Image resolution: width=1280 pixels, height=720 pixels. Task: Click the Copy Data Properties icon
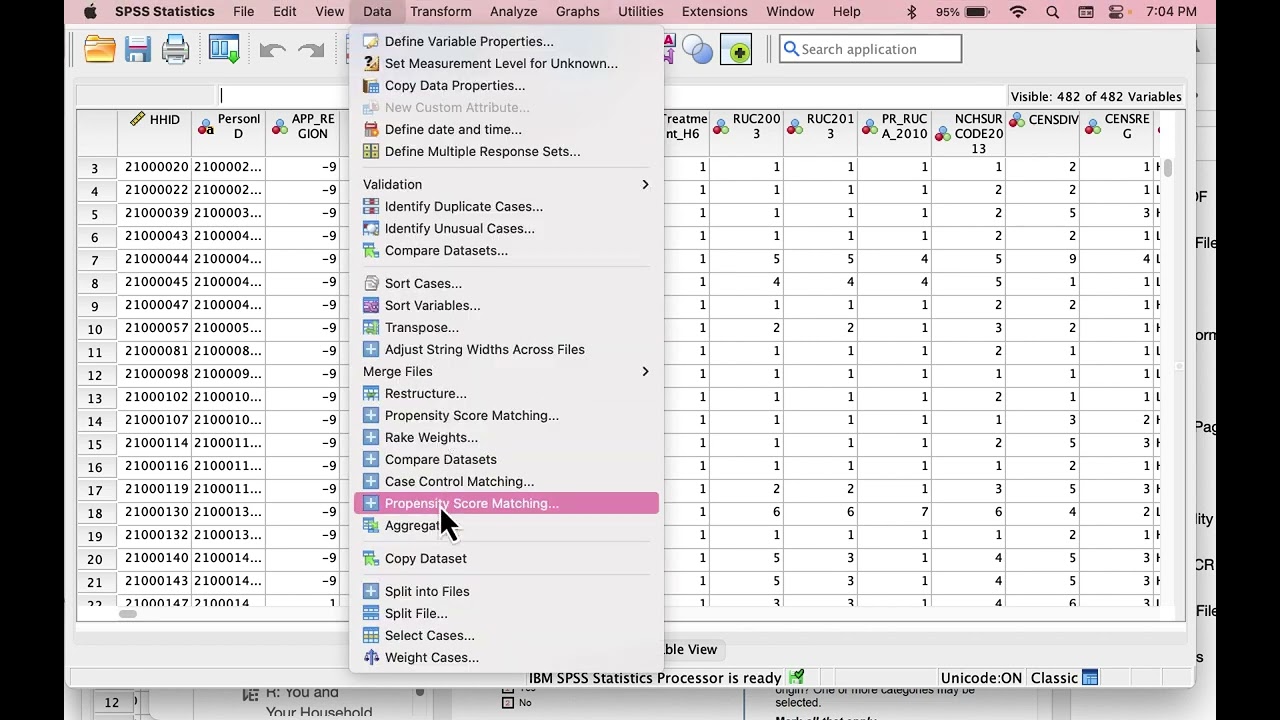click(371, 85)
